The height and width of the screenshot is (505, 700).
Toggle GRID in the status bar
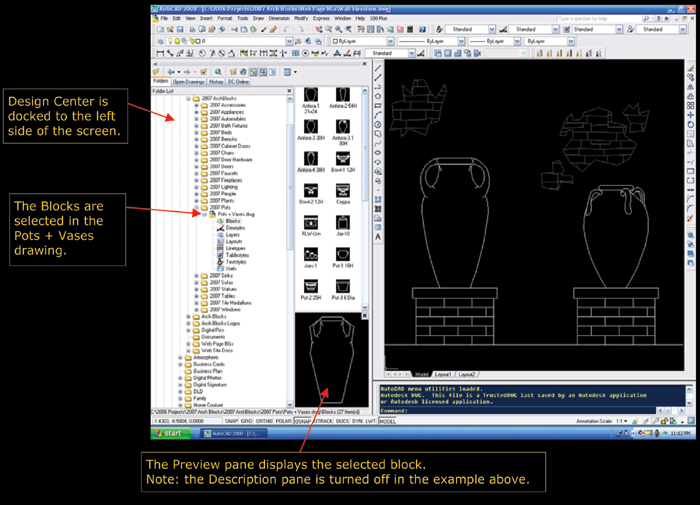click(x=247, y=421)
